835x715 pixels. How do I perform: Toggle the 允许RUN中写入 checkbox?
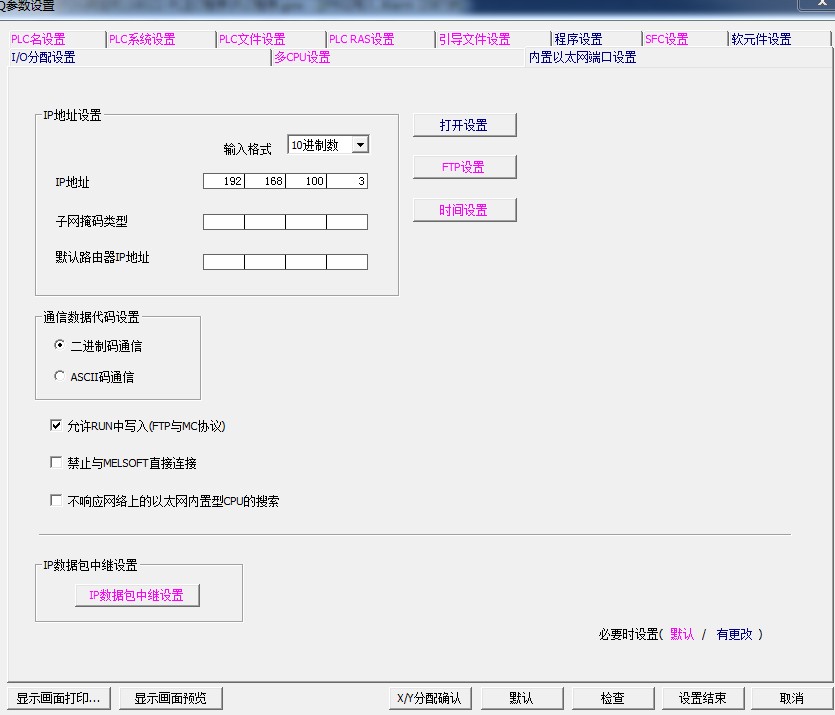(57, 426)
